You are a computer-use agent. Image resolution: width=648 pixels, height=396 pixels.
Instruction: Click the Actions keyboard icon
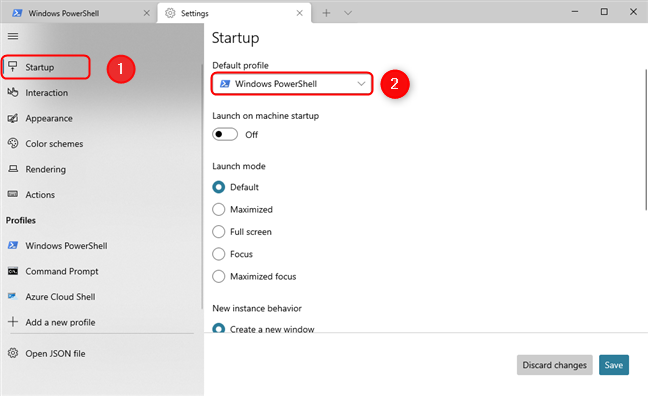click(13, 194)
